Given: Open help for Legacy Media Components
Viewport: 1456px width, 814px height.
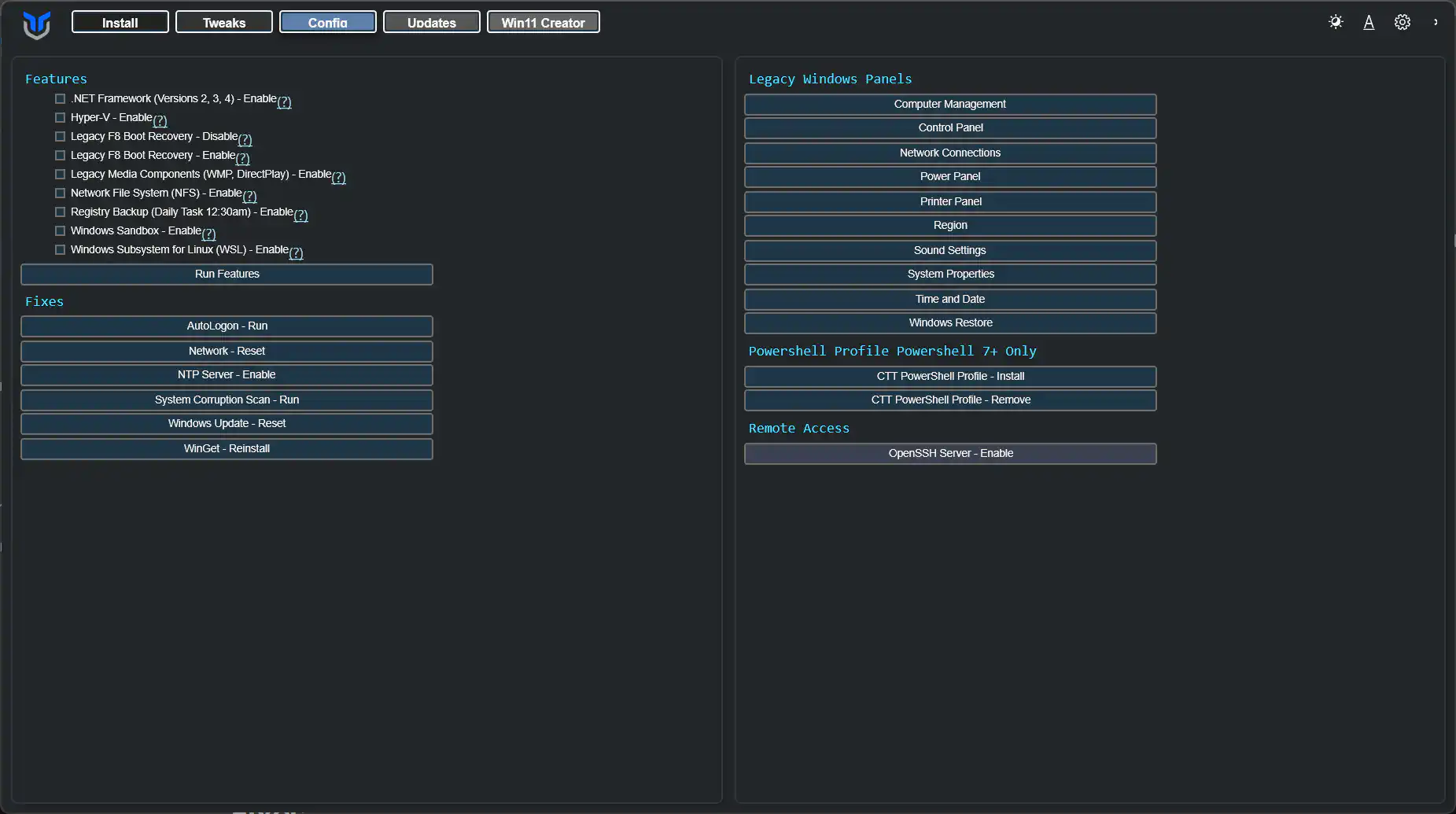Looking at the screenshot, I should click(338, 177).
